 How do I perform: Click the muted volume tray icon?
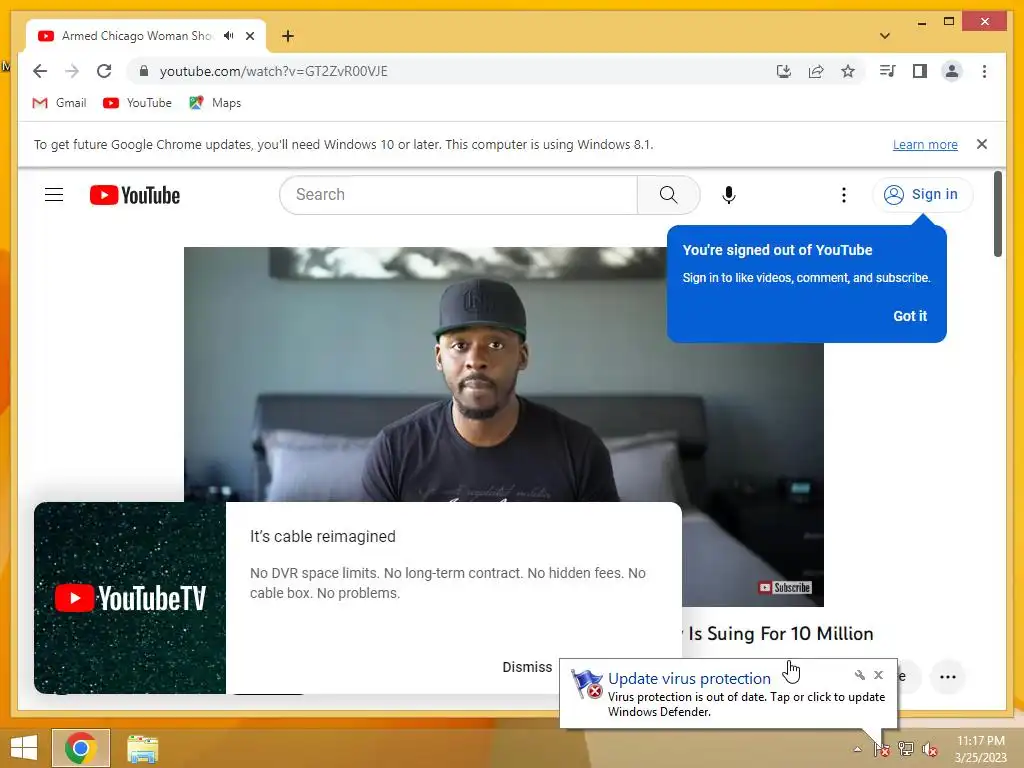pyautogui.click(x=930, y=749)
